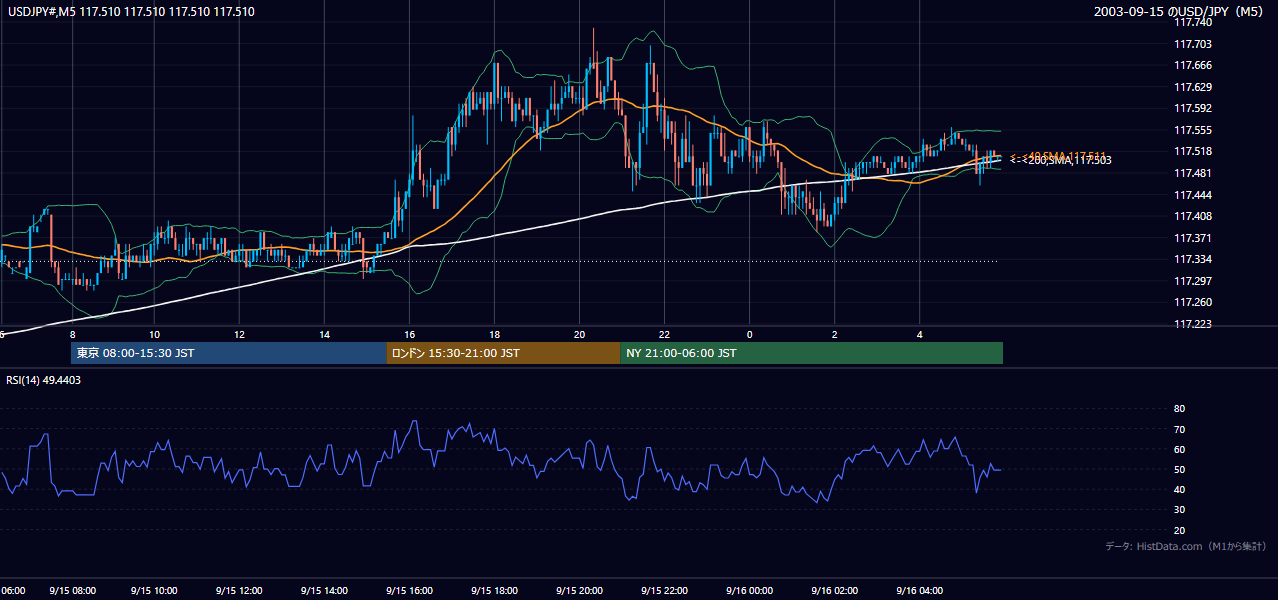The width and height of the screenshot is (1278, 600).
Task: Click the 117.371 price axis label
Action: [1192, 238]
